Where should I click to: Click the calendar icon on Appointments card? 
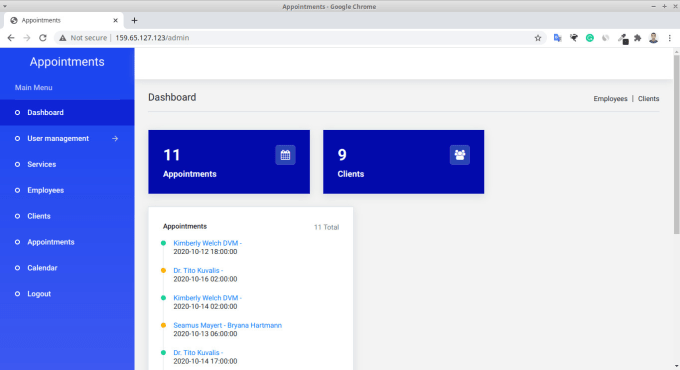coord(285,155)
